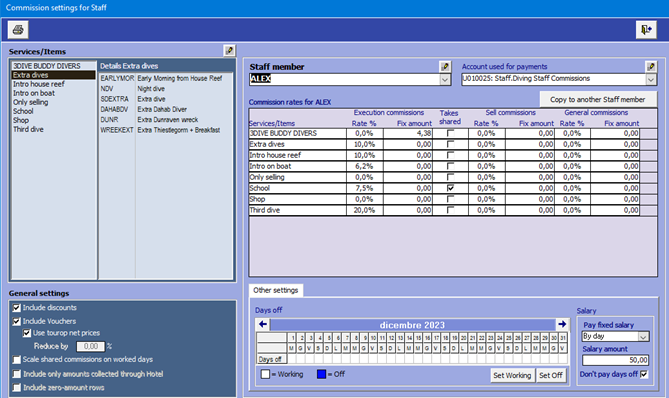Click edit pencil icon beside Services/Items
The height and width of the screenshot is (398, 669).
point(230,51)
